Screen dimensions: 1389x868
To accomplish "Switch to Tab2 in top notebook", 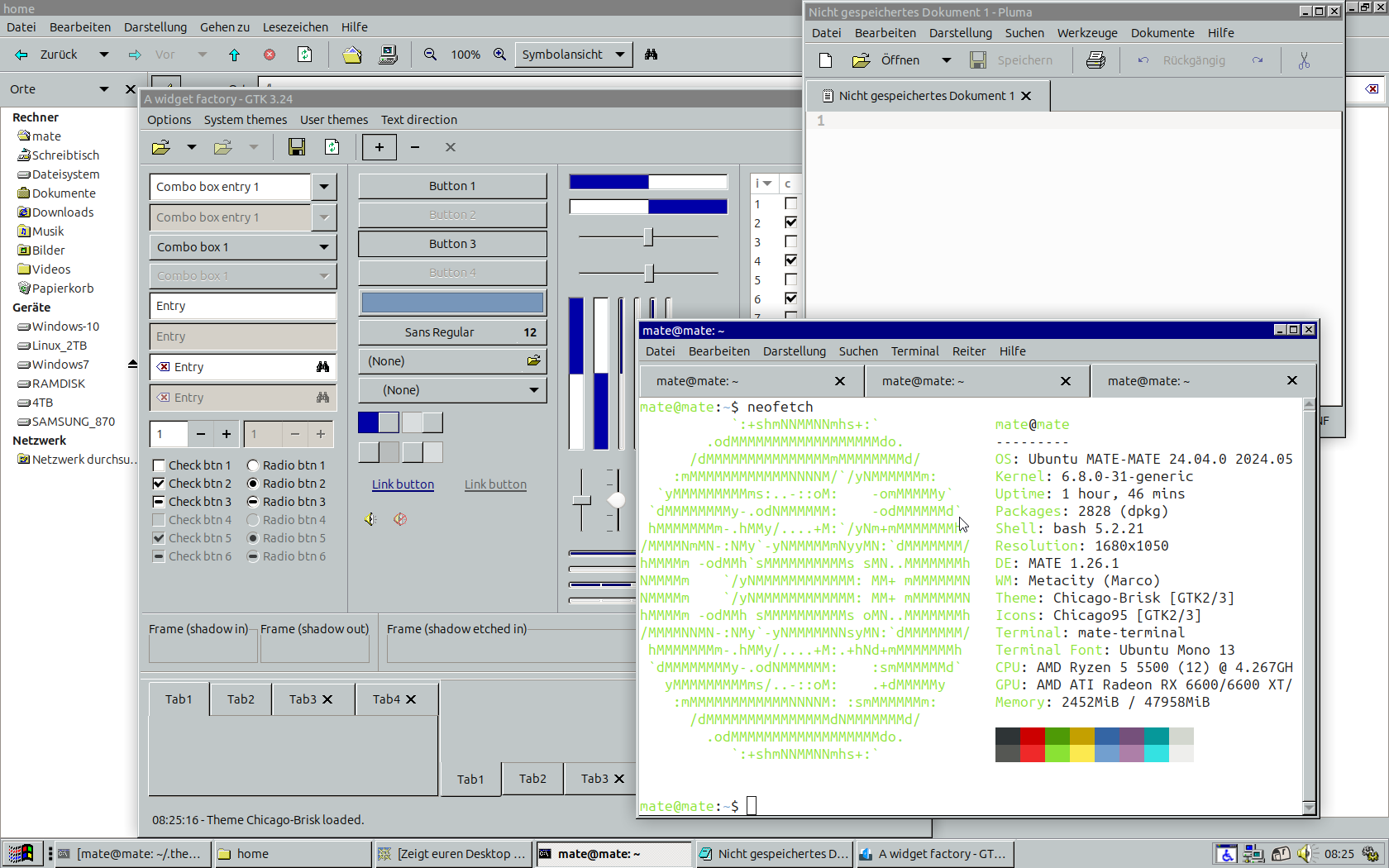I will (241, 699).
